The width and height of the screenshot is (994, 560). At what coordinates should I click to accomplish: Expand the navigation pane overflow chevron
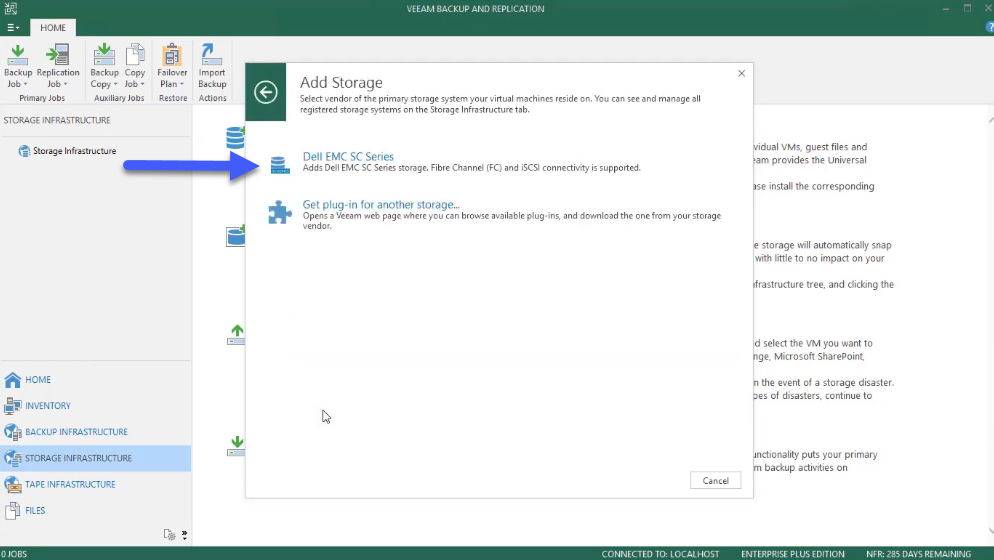click(x=184, y=535)
